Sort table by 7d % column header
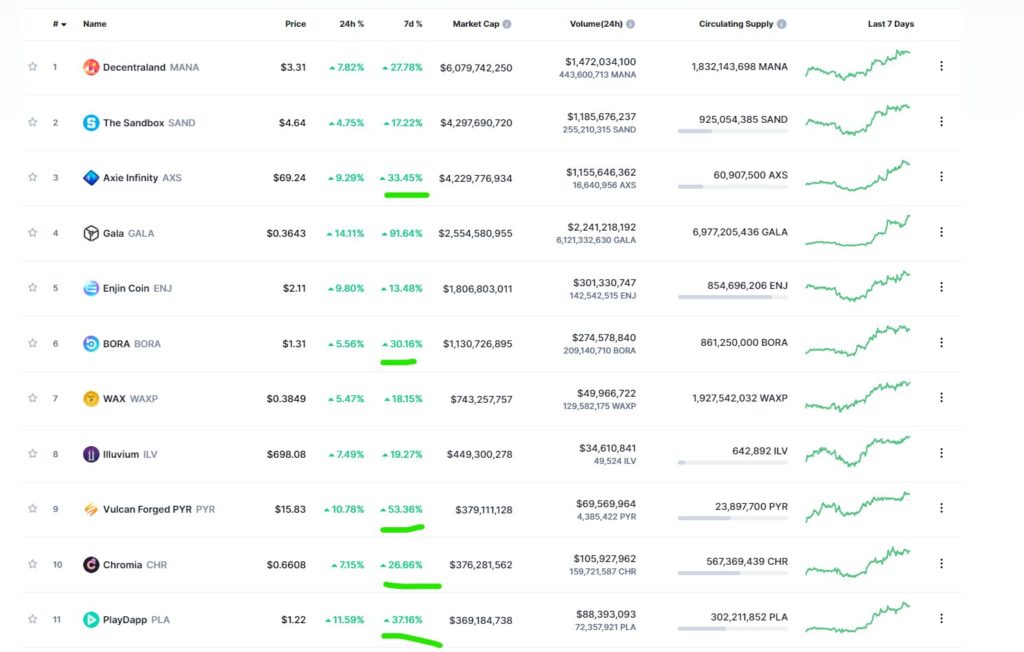Image resolution: width=1024 pixels, height=652 pixels. tap(412, 24)
